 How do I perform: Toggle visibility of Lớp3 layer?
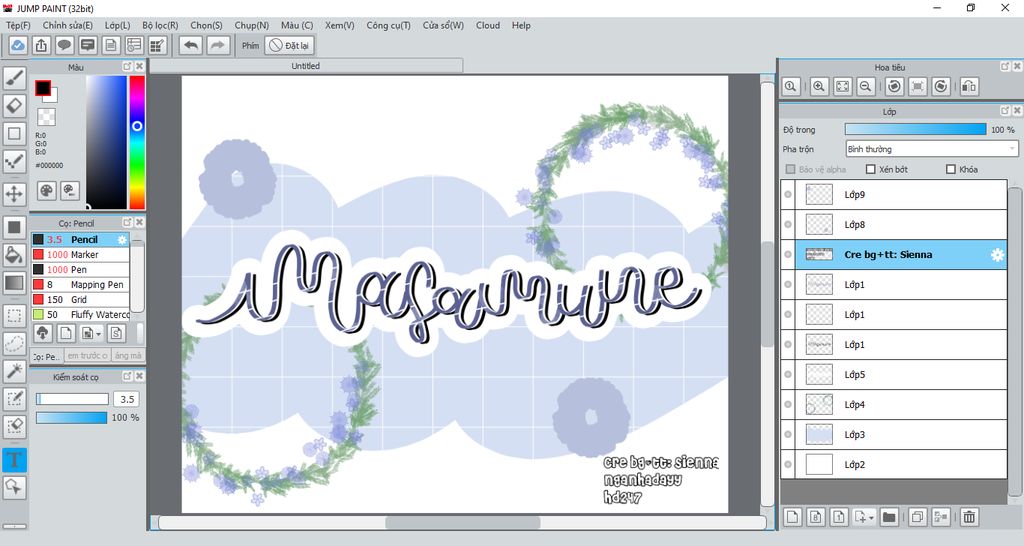(x=788, y=435)
